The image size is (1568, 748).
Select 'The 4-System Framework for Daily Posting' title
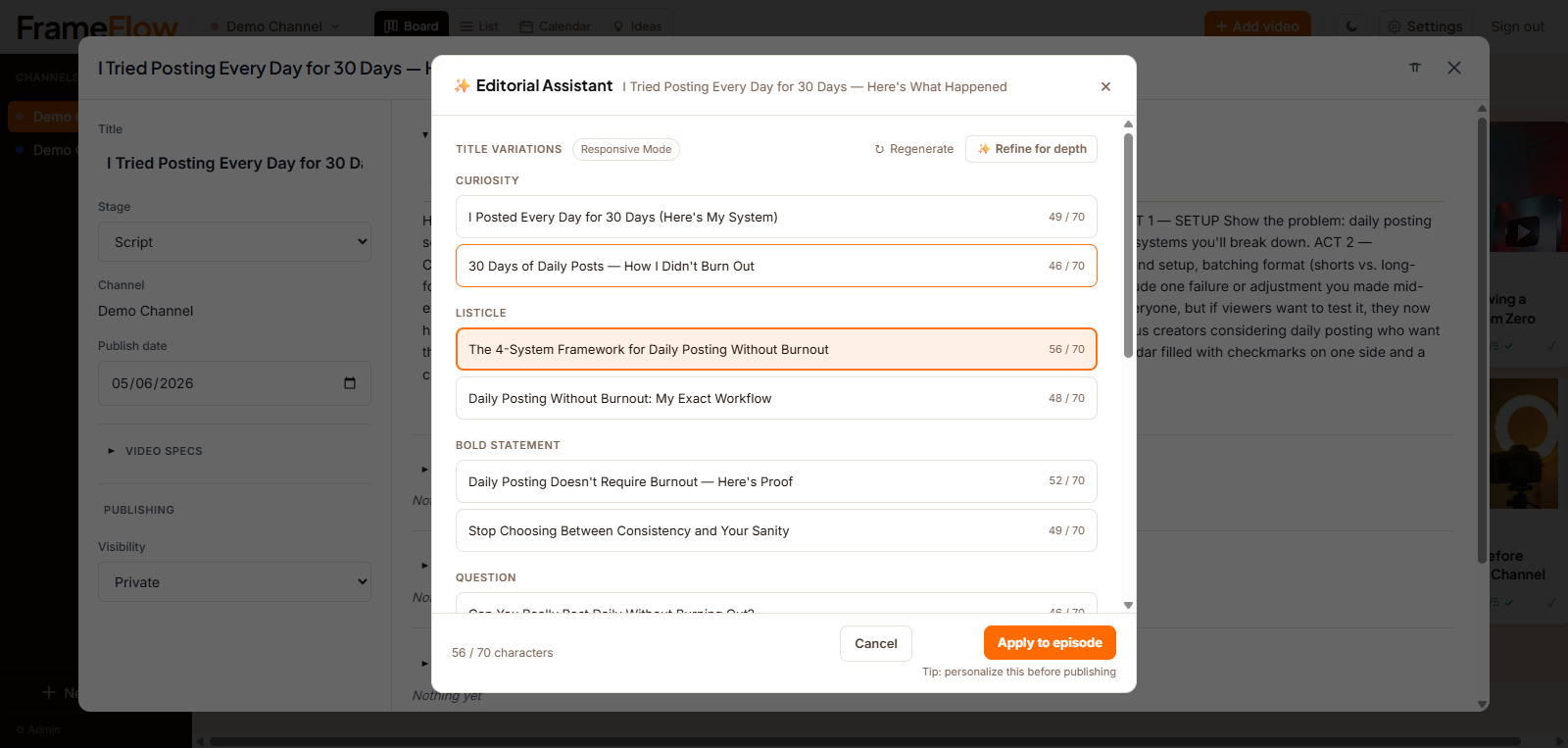776,349
